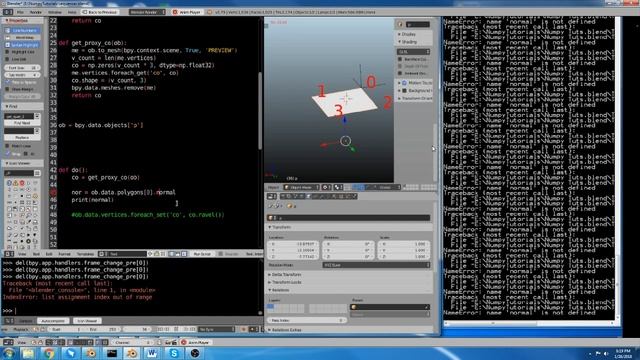This screenshot has width=640, height=360.
Task: Open the Global orientation dropdown
Action: point(387,187)
